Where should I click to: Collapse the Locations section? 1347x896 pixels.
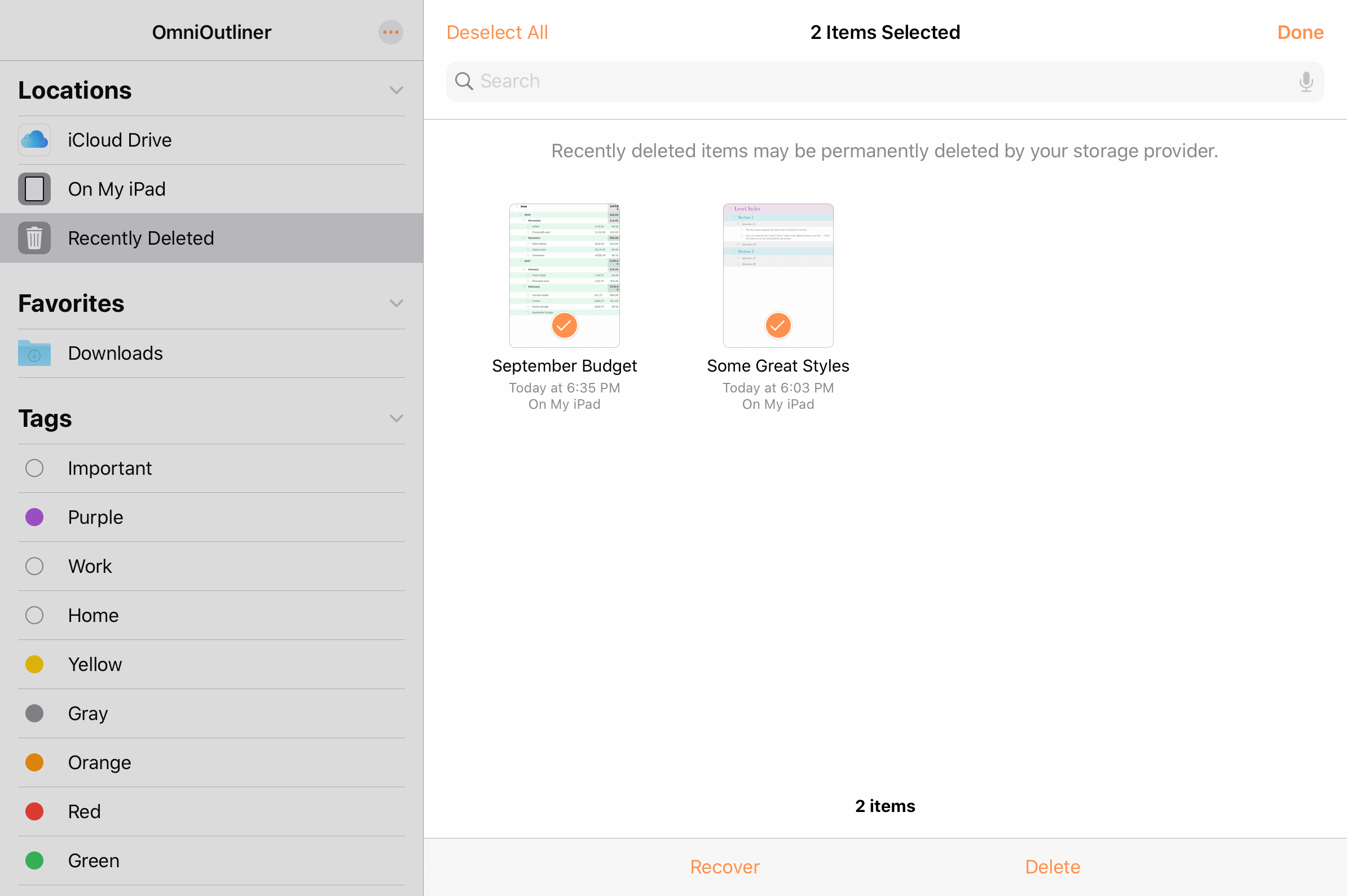tap(396, 89)
